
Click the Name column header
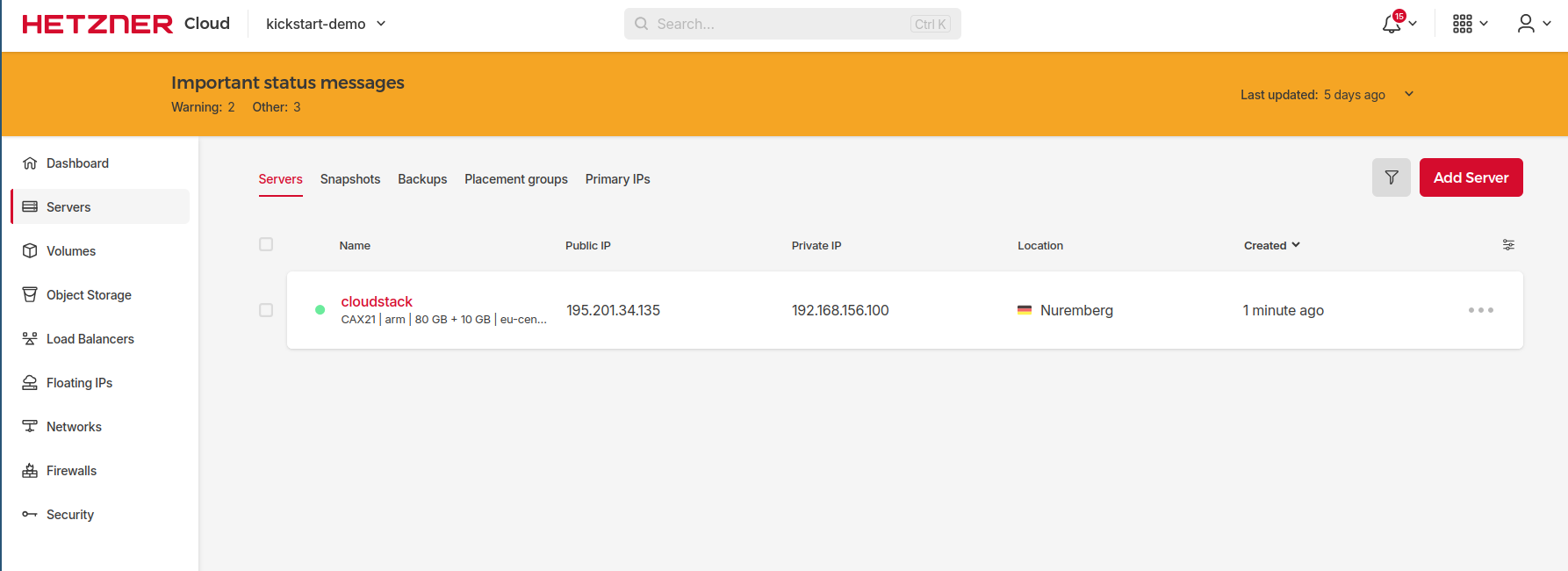coord(355,246)
